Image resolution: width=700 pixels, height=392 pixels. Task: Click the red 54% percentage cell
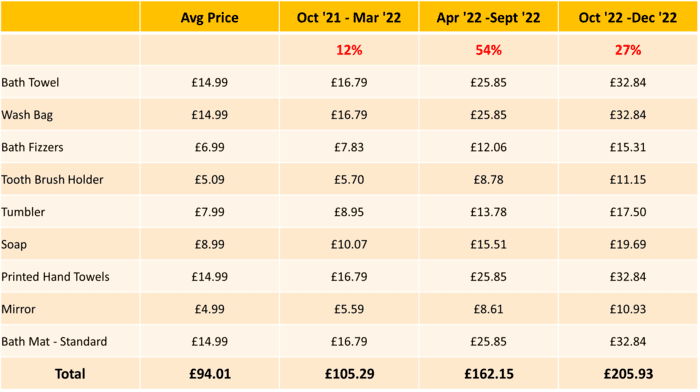488,50
